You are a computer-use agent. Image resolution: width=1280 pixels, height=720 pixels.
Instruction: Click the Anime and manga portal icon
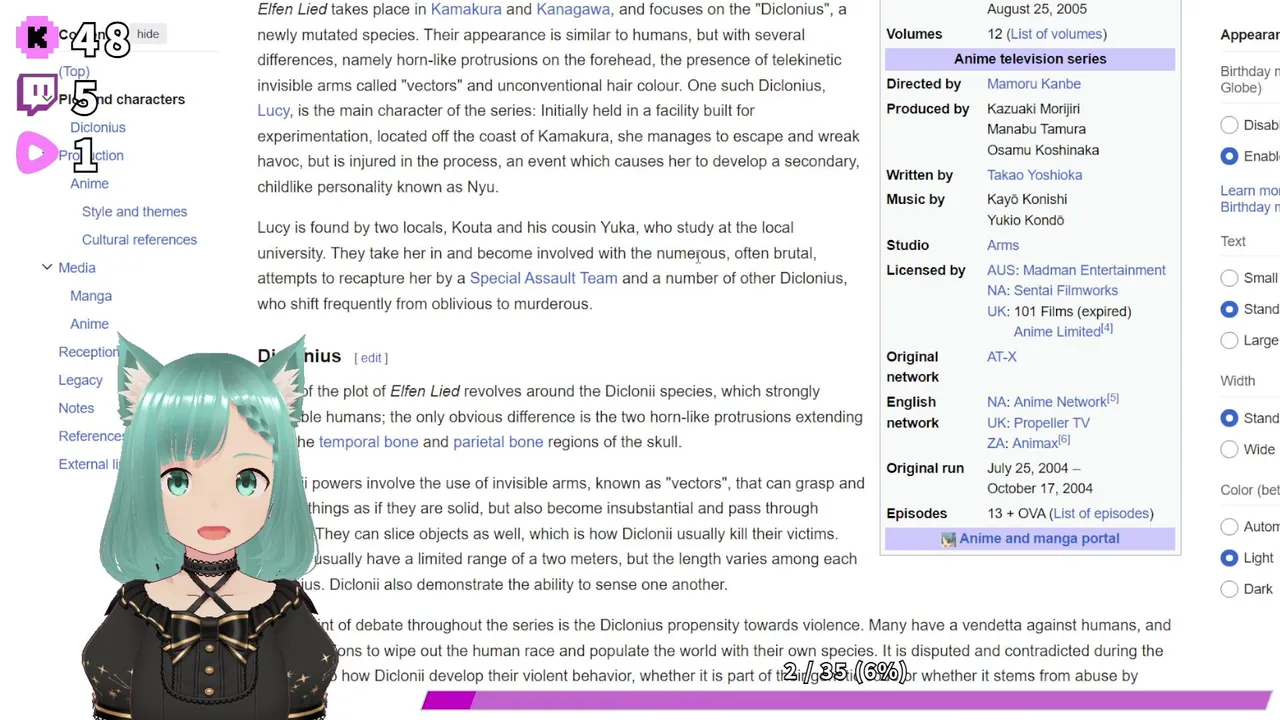[948, 539]
